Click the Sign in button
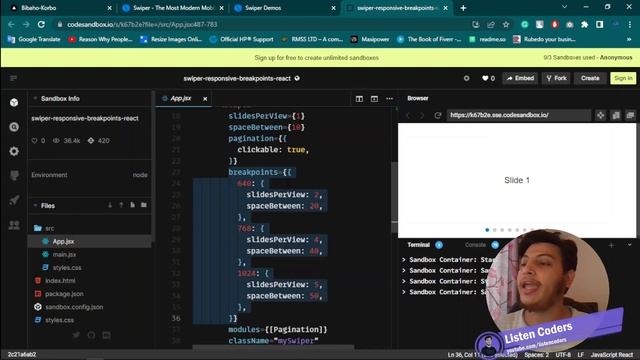Screen dimensions: 640x360 coord(623,78)
